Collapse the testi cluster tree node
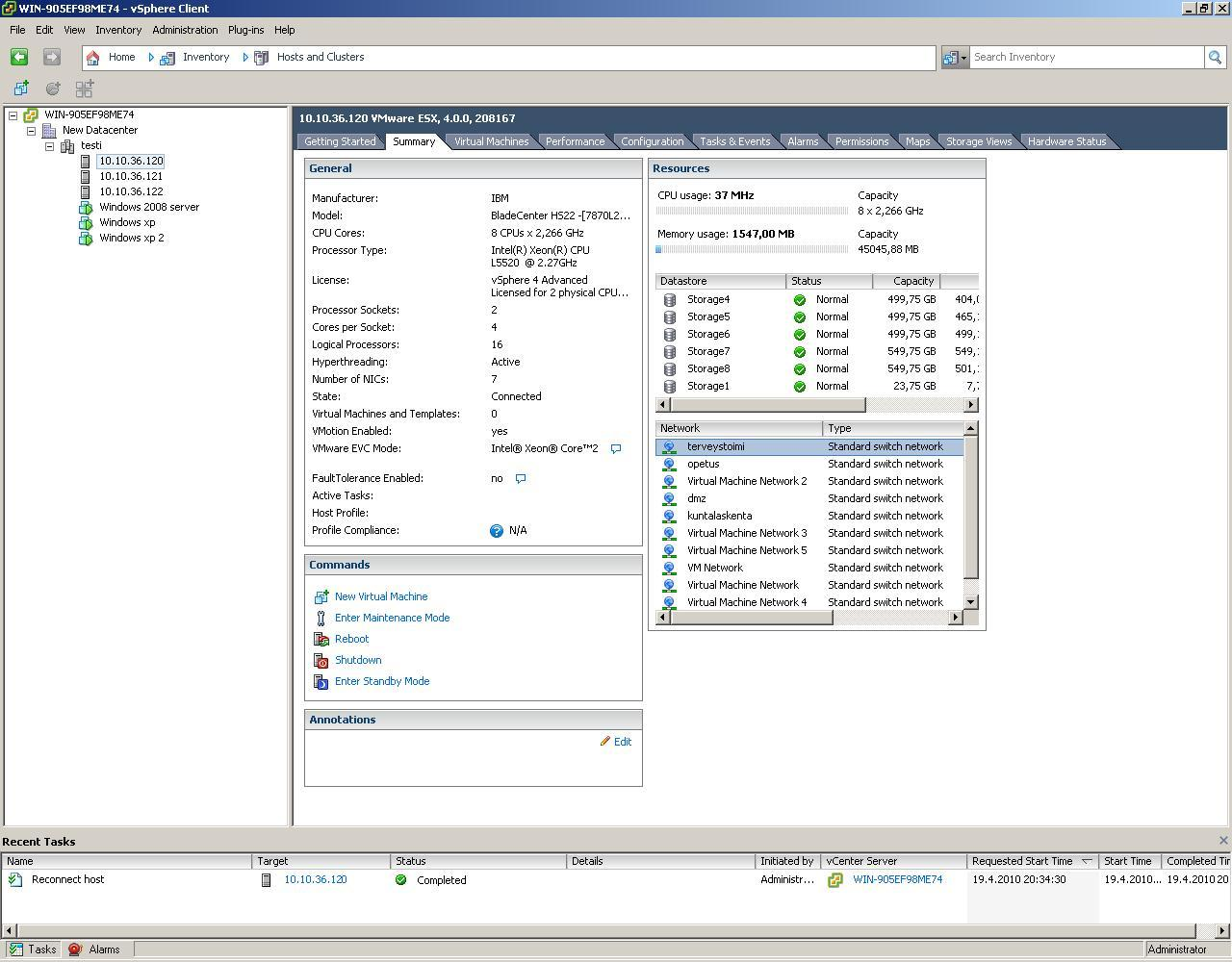The height and width of the screenshot is (962, 1232). pyautogui.click(x=50, y=146)
